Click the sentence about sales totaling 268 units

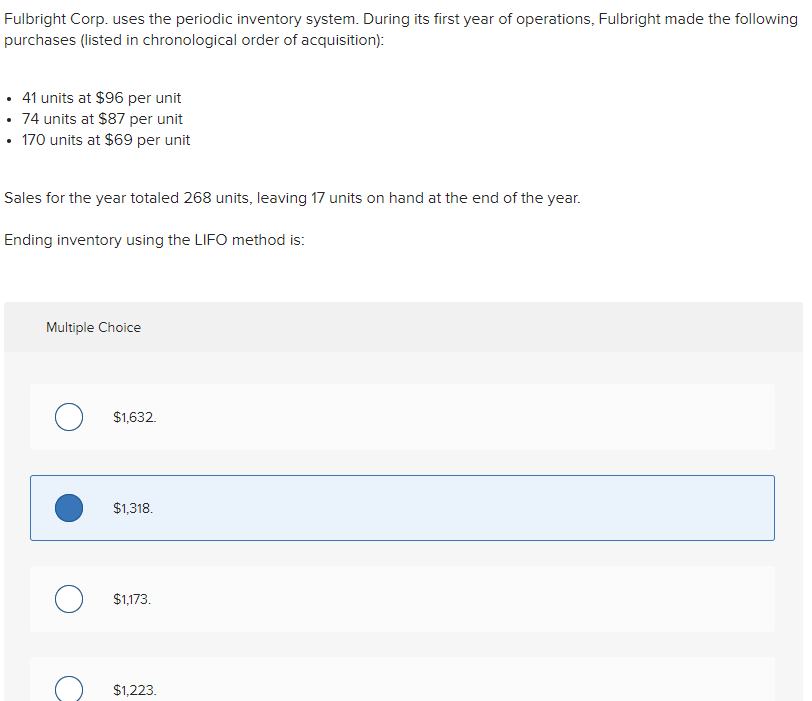pos(290,198)
